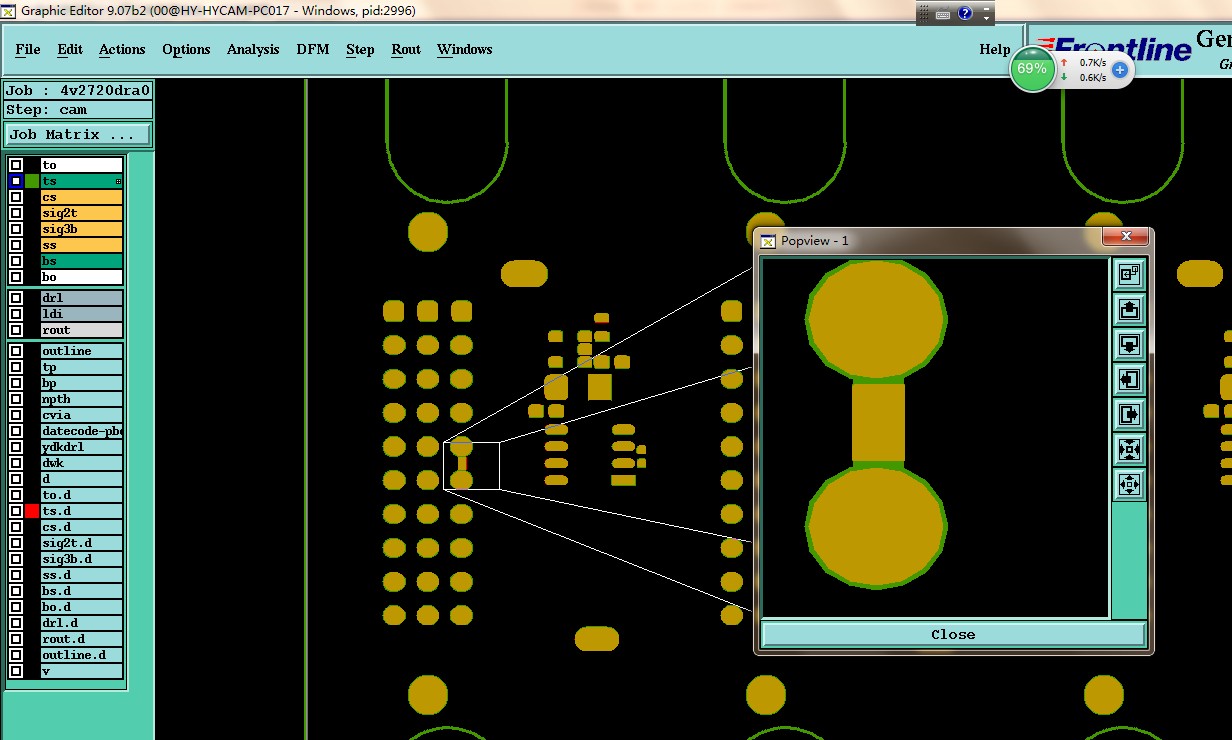
Task: Click the blue question mark help icon
Action: [x=965, y=13]
